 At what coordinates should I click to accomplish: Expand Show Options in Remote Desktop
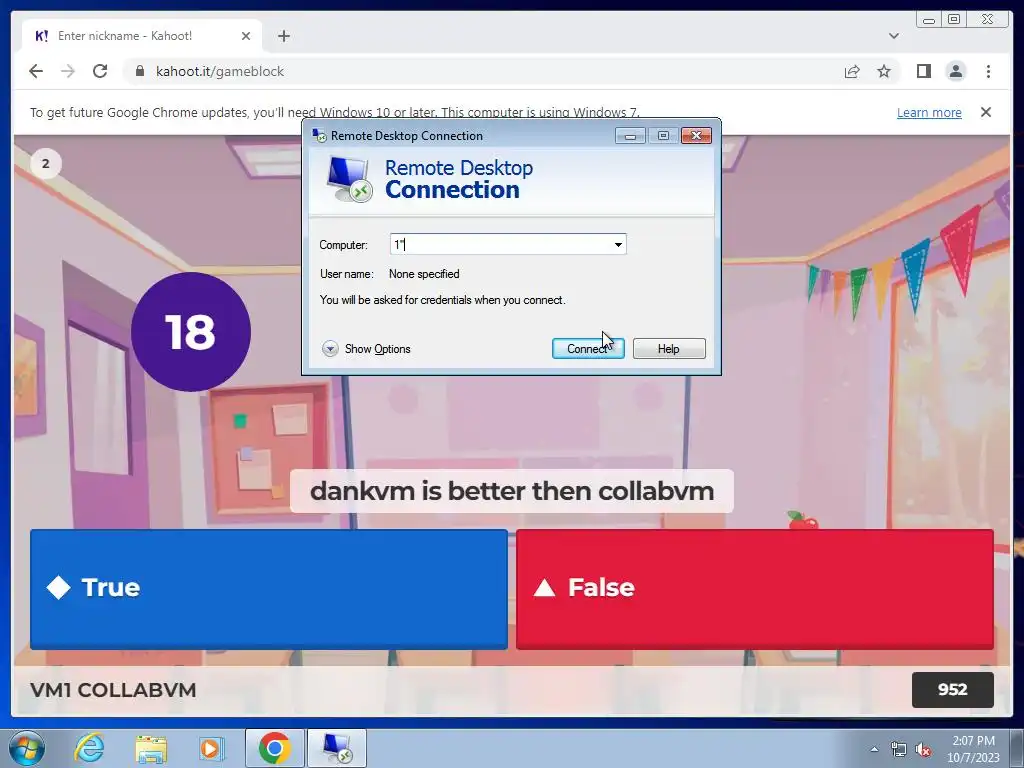pos(366,349)
